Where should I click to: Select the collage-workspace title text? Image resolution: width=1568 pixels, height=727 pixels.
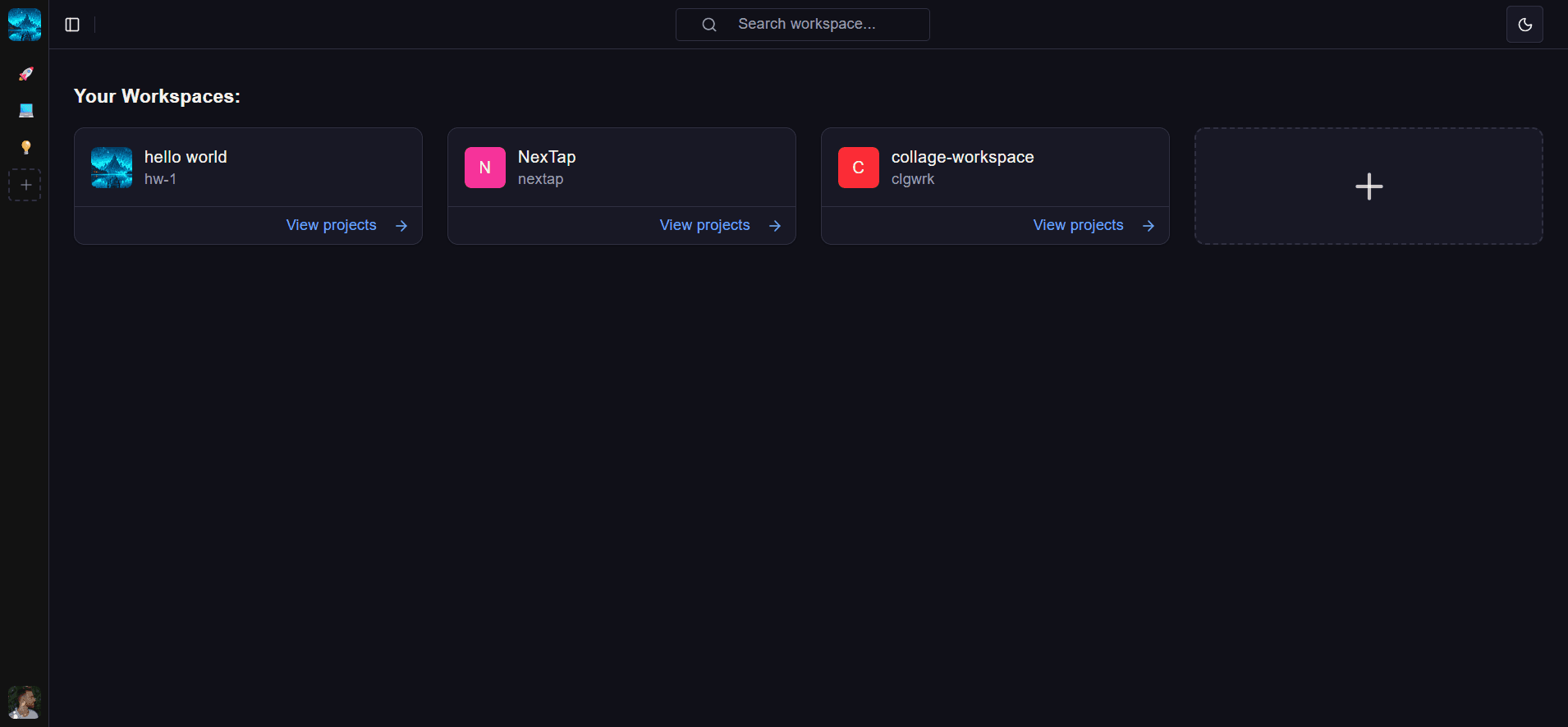point(963,157)
